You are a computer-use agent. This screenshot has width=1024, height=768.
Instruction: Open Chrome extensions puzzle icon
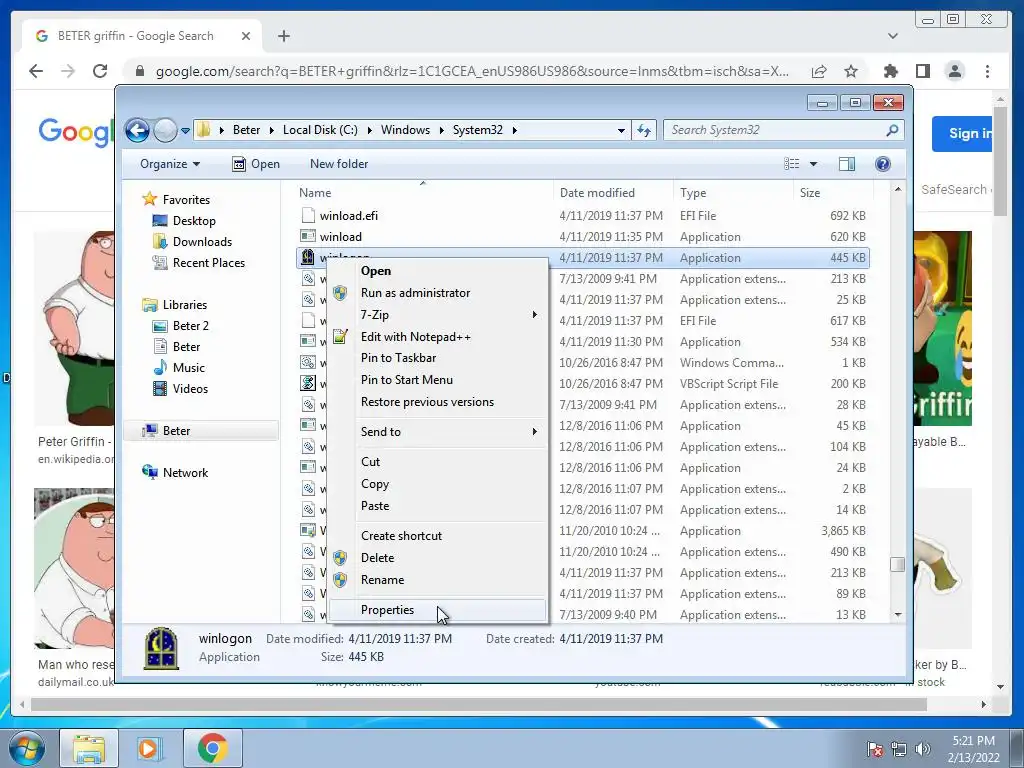click(890, 71)
